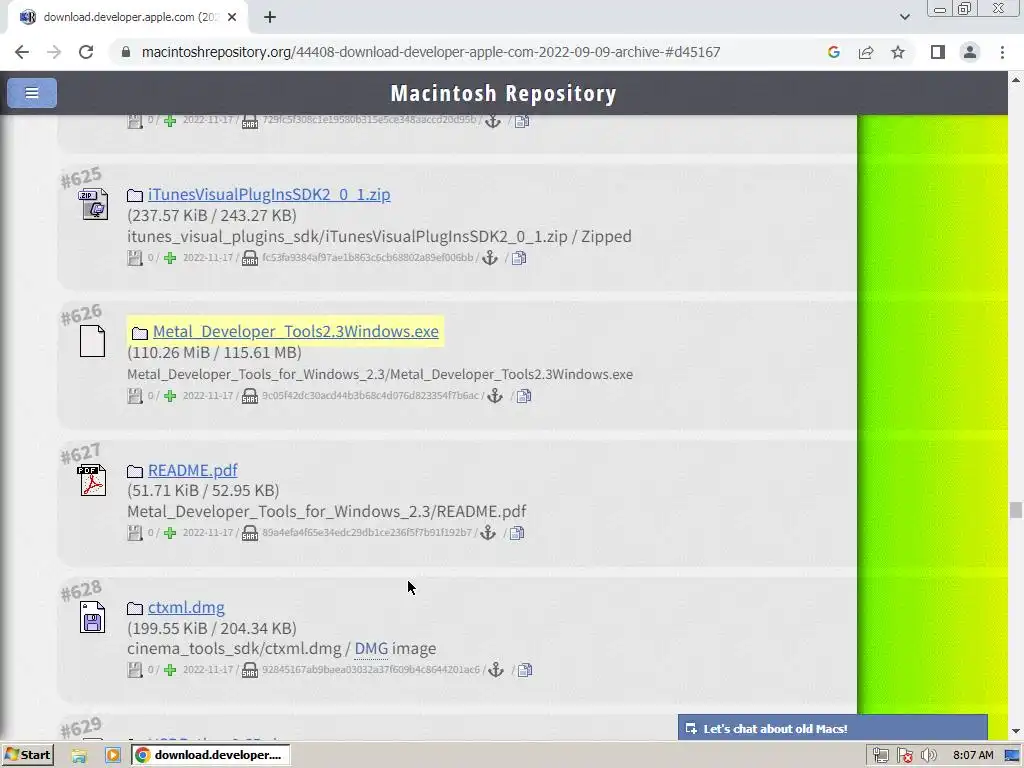Copy hash icon in iTunesVisualPlugInsSDK row

519,258
